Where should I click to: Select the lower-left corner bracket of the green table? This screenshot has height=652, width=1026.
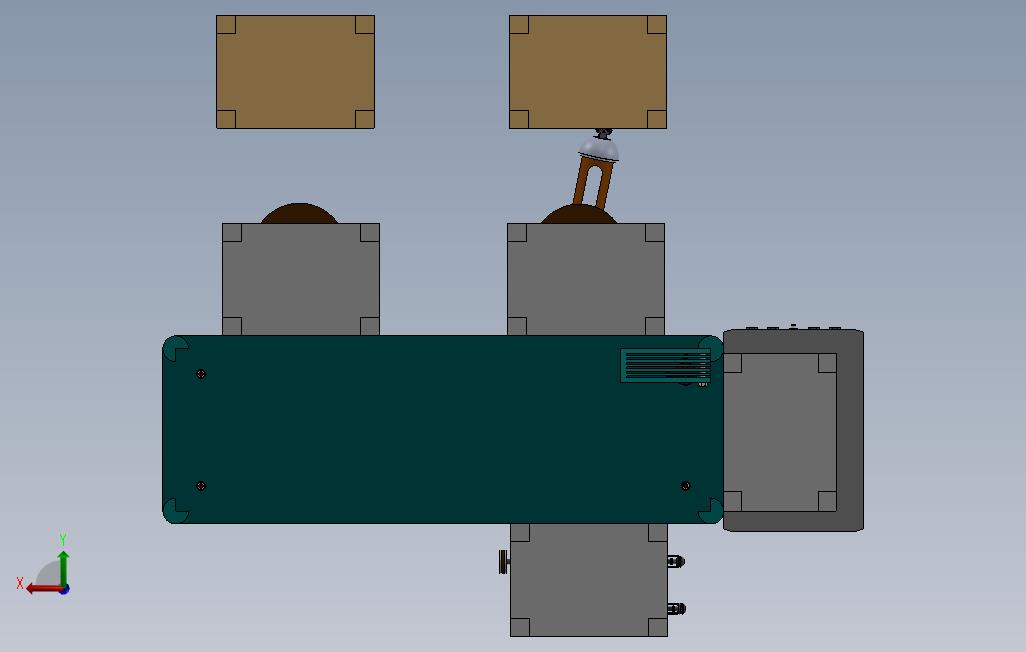(174, 511)
